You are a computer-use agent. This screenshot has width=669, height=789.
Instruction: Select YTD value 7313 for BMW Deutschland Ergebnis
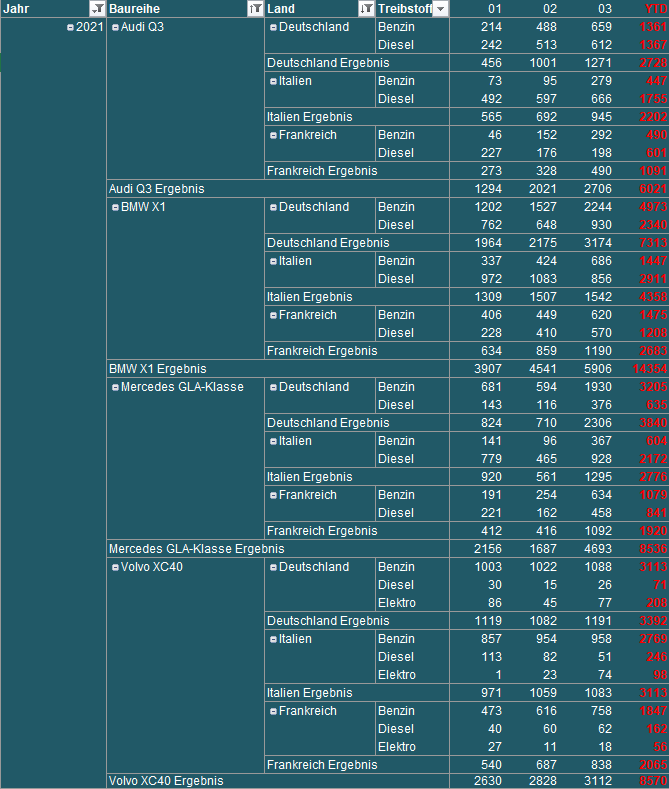[653, 243]
